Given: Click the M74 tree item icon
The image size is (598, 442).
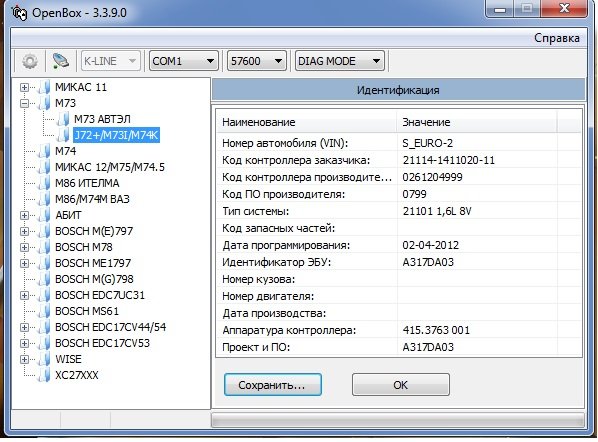Looking at the screenshot, I should (x=45, y=151).
